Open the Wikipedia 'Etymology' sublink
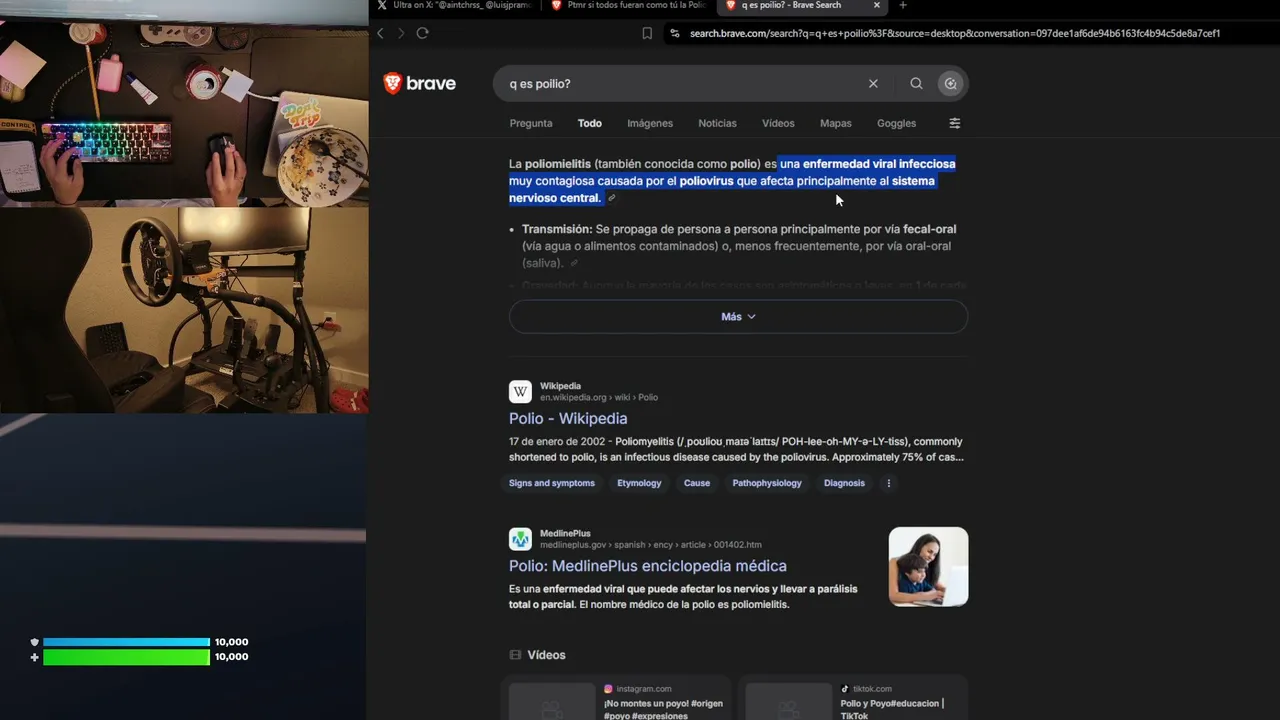This screenshot has width=1280, height=720. click(x=639, y=483)
